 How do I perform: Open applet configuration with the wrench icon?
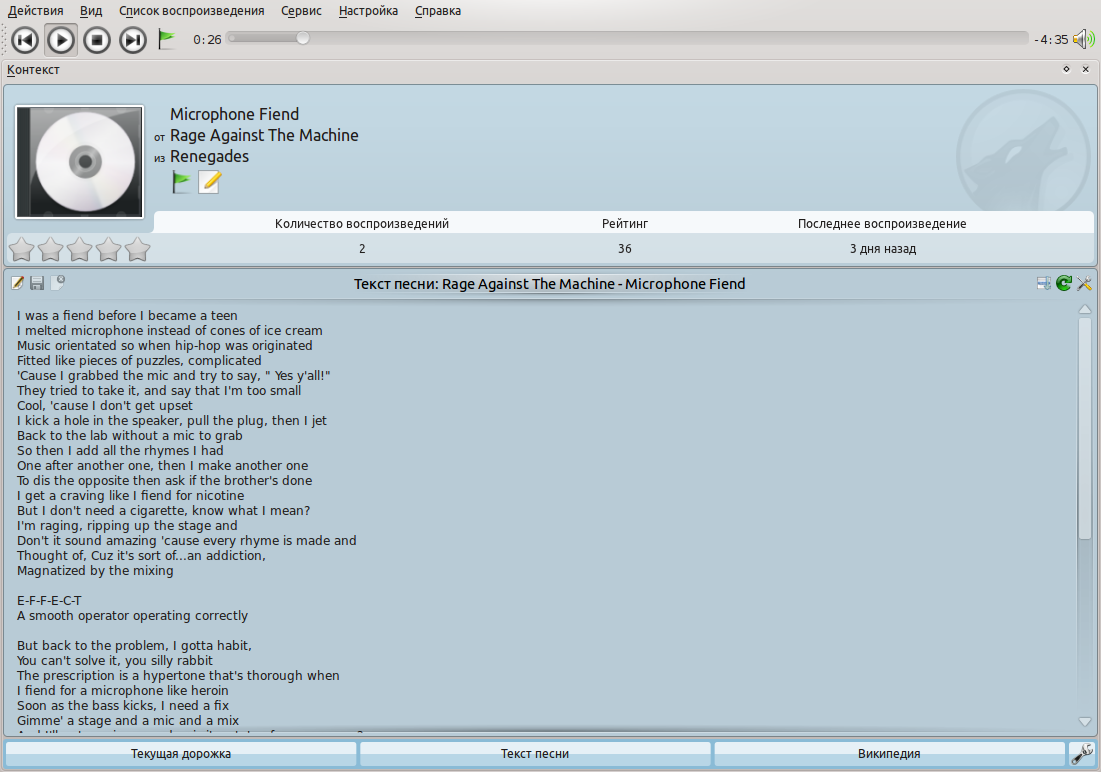click(1082, 754)
